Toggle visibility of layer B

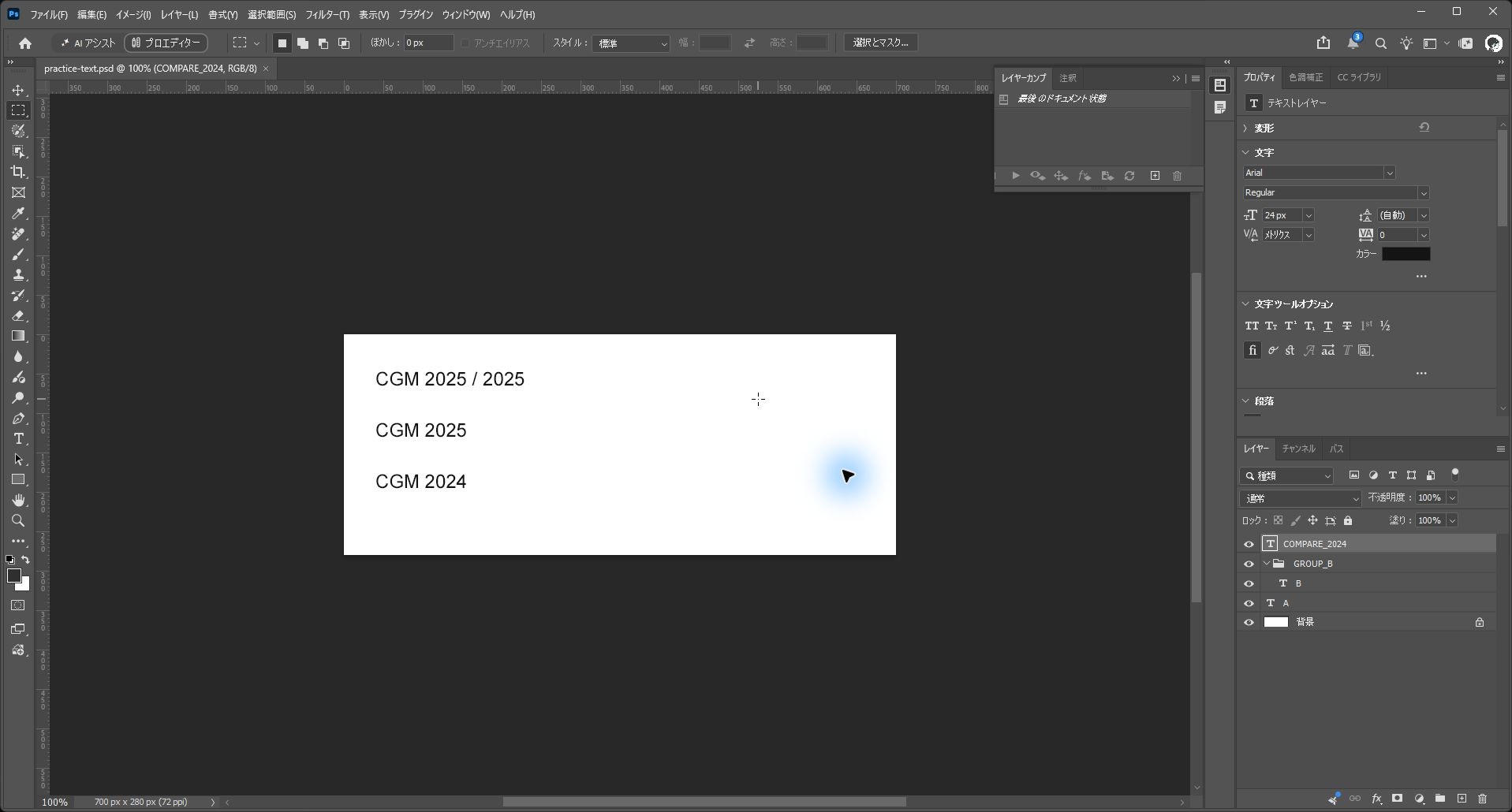click(1249, 583)
